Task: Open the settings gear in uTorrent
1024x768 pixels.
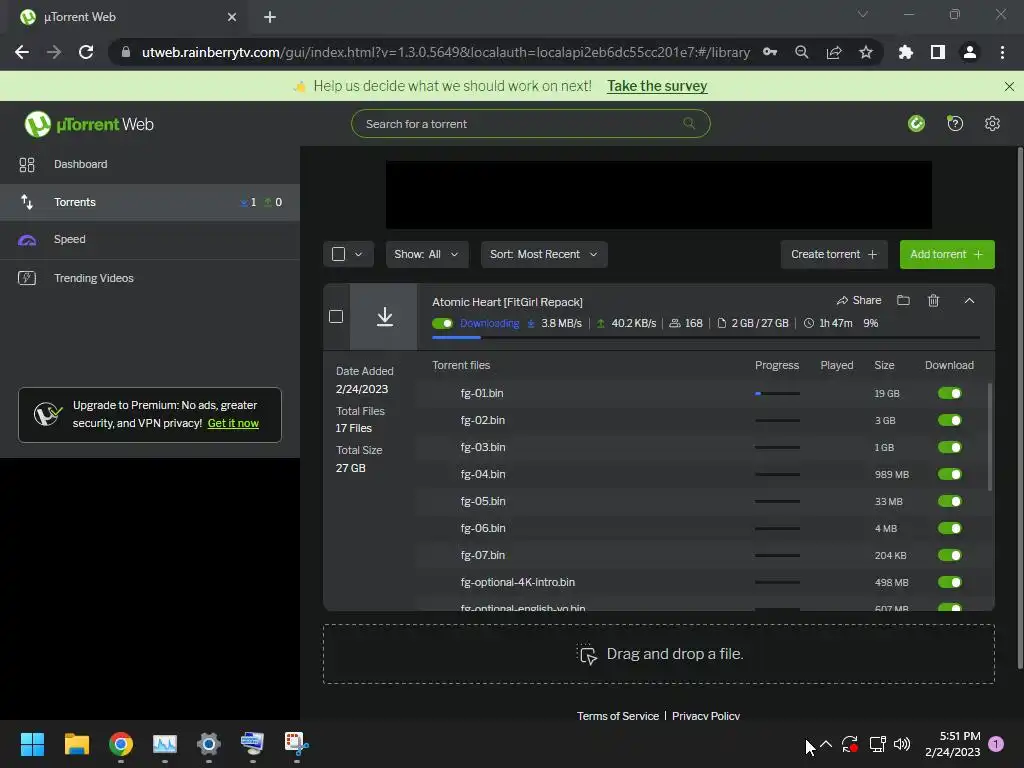Action: point(992,123)
